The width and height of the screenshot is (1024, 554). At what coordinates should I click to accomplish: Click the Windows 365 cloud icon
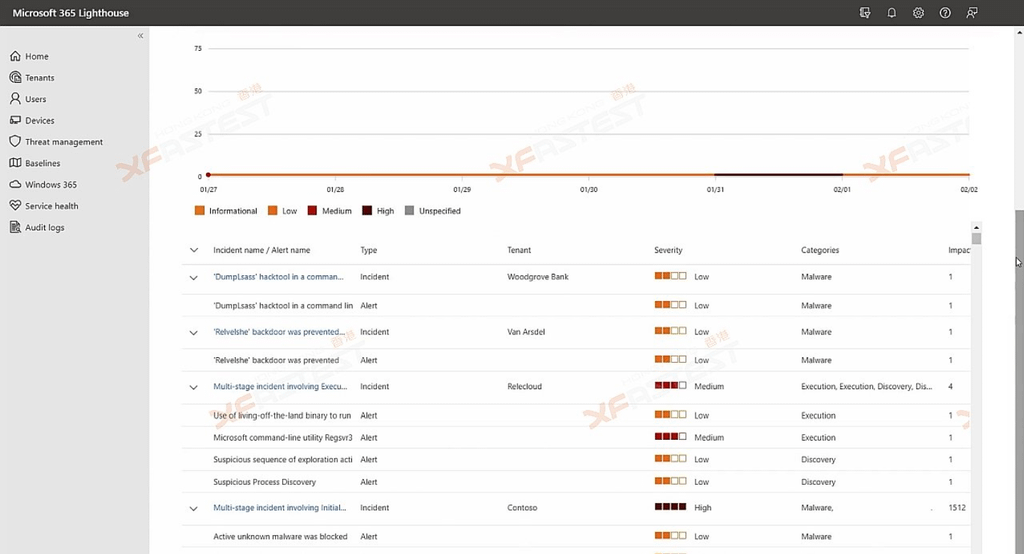click(15, 184)
